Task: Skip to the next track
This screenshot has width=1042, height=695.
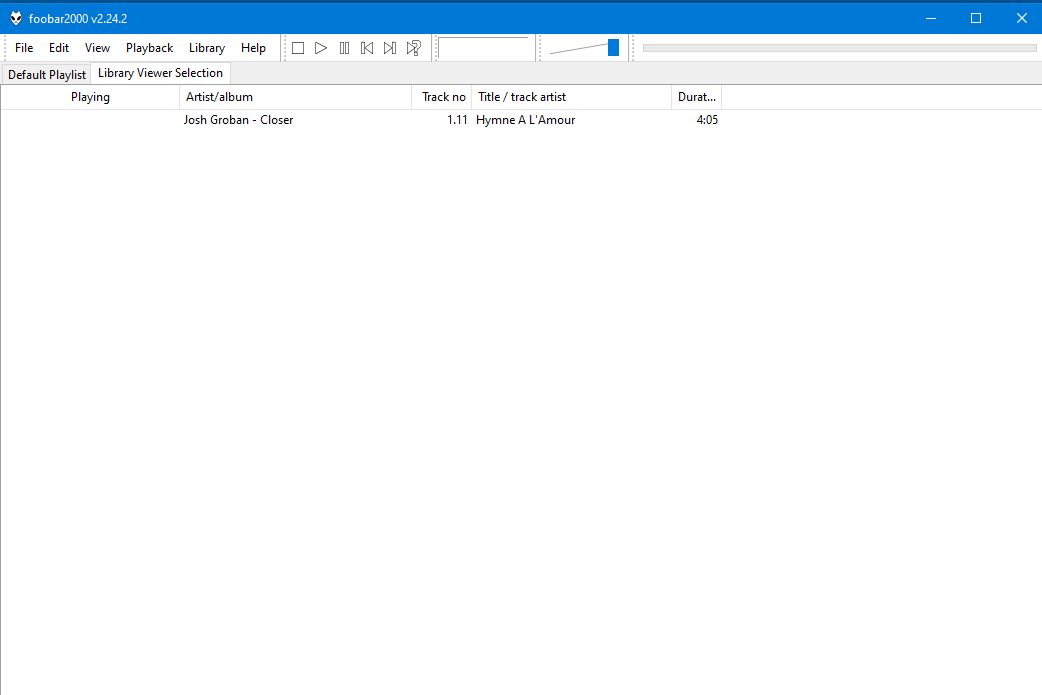Action: tap(390, 48)
